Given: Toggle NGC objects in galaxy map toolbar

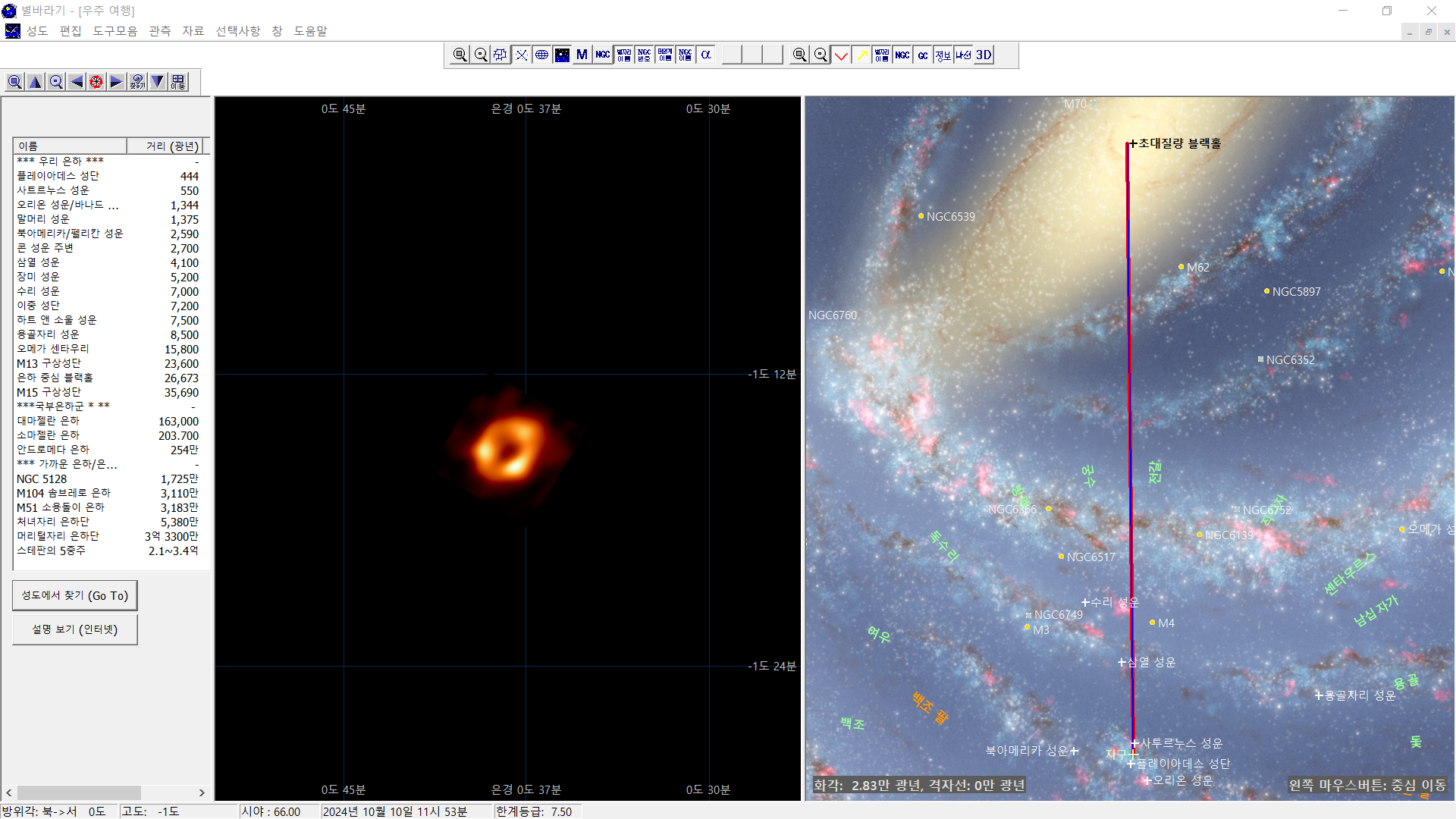Looking at the screenshot, I should [902, 55].
